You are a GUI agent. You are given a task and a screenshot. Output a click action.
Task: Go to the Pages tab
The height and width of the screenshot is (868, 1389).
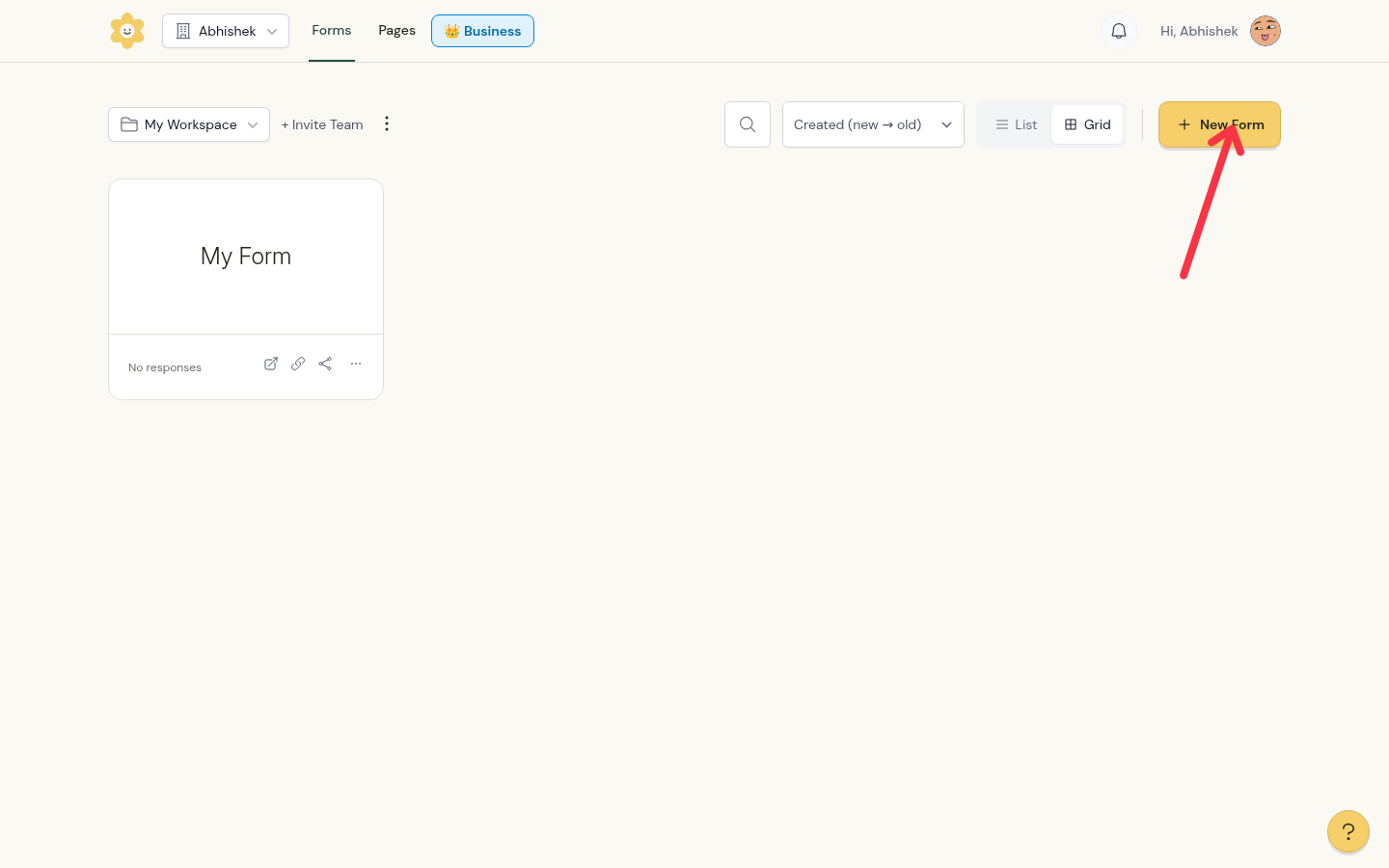click(396, 31)
